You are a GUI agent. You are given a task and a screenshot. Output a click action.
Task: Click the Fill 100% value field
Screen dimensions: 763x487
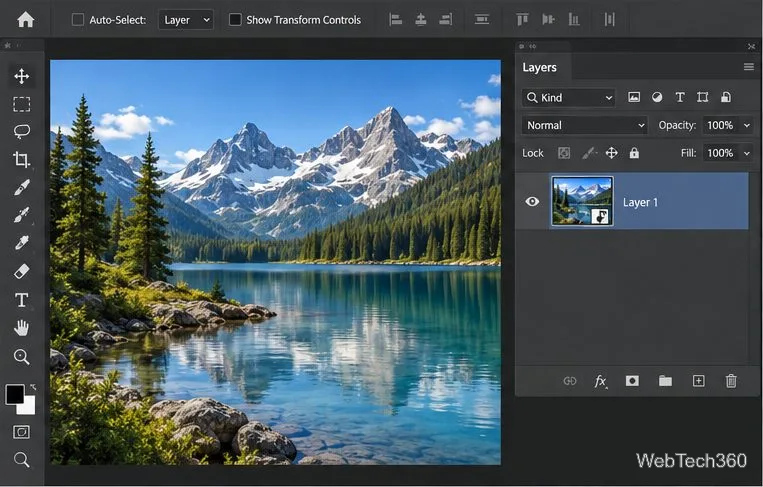pos(721,153)
